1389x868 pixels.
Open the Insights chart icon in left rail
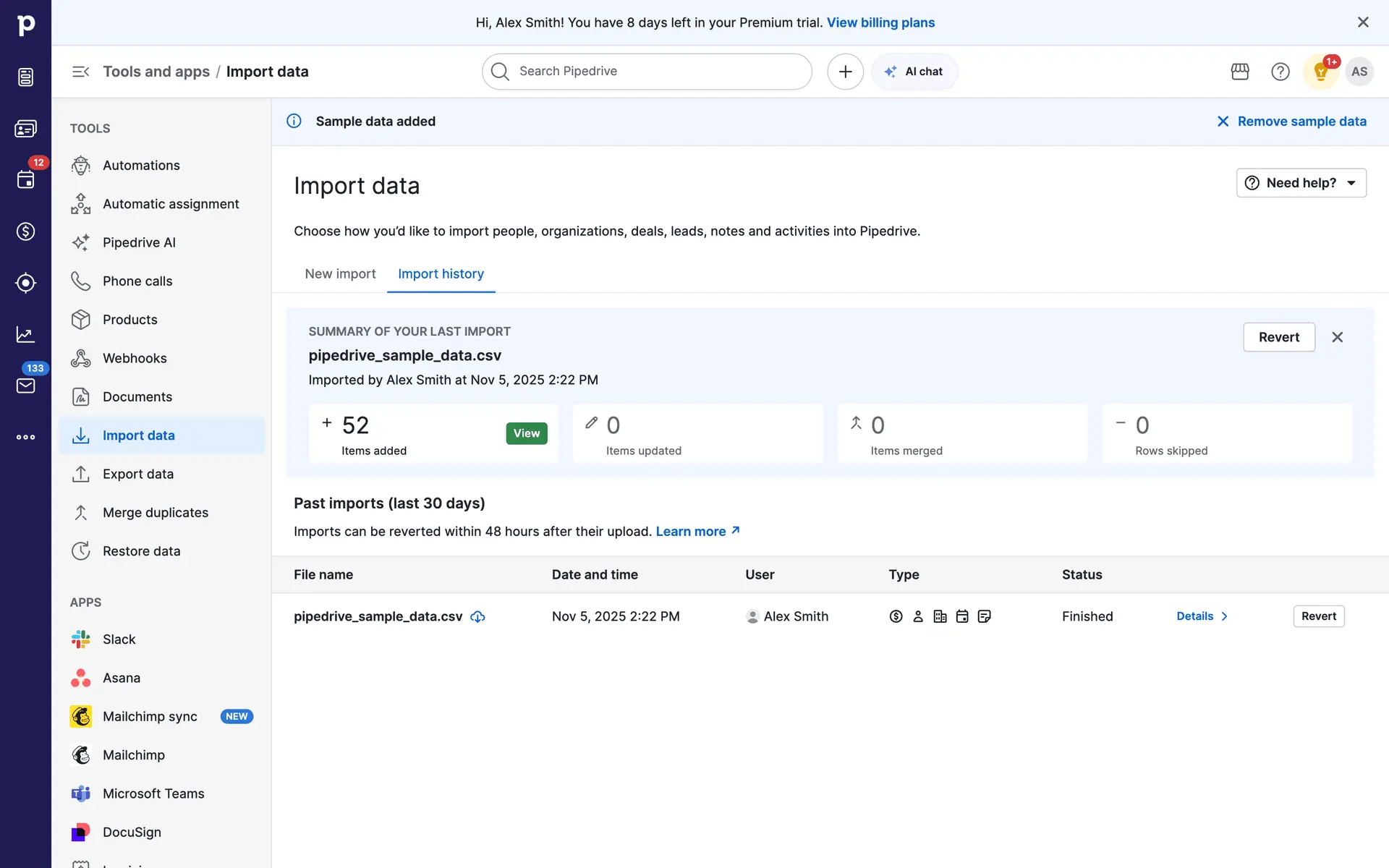pyautogui.click(x=25, y=334)
